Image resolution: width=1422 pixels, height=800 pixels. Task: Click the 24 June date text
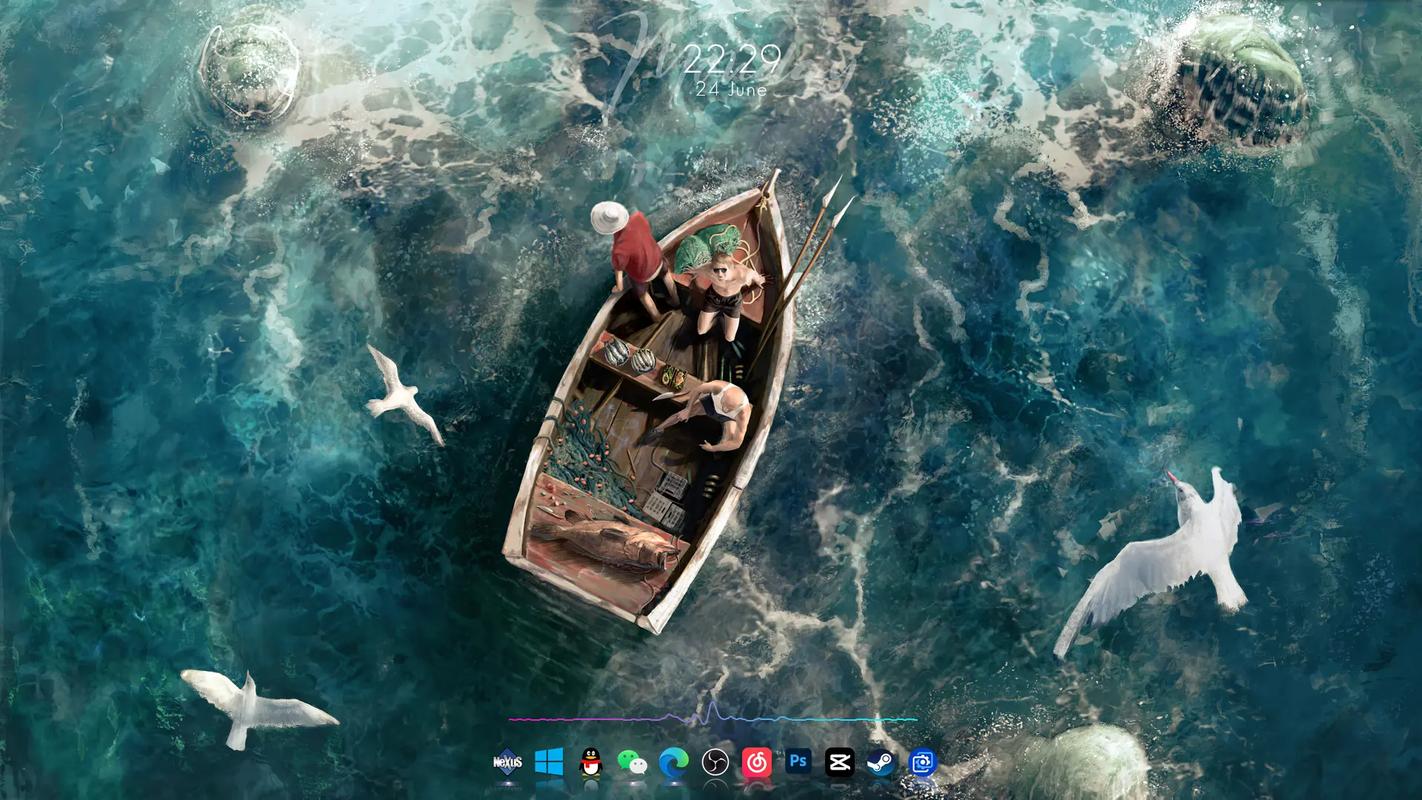[732, 89]
